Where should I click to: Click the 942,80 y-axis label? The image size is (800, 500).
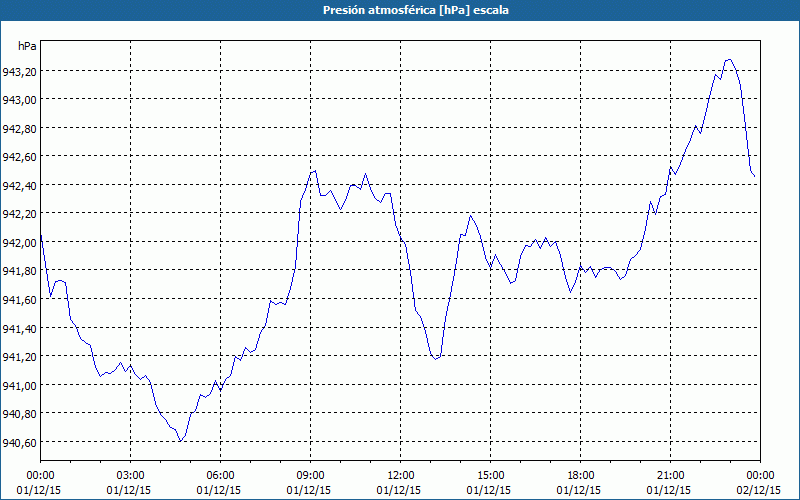[19, 130]
